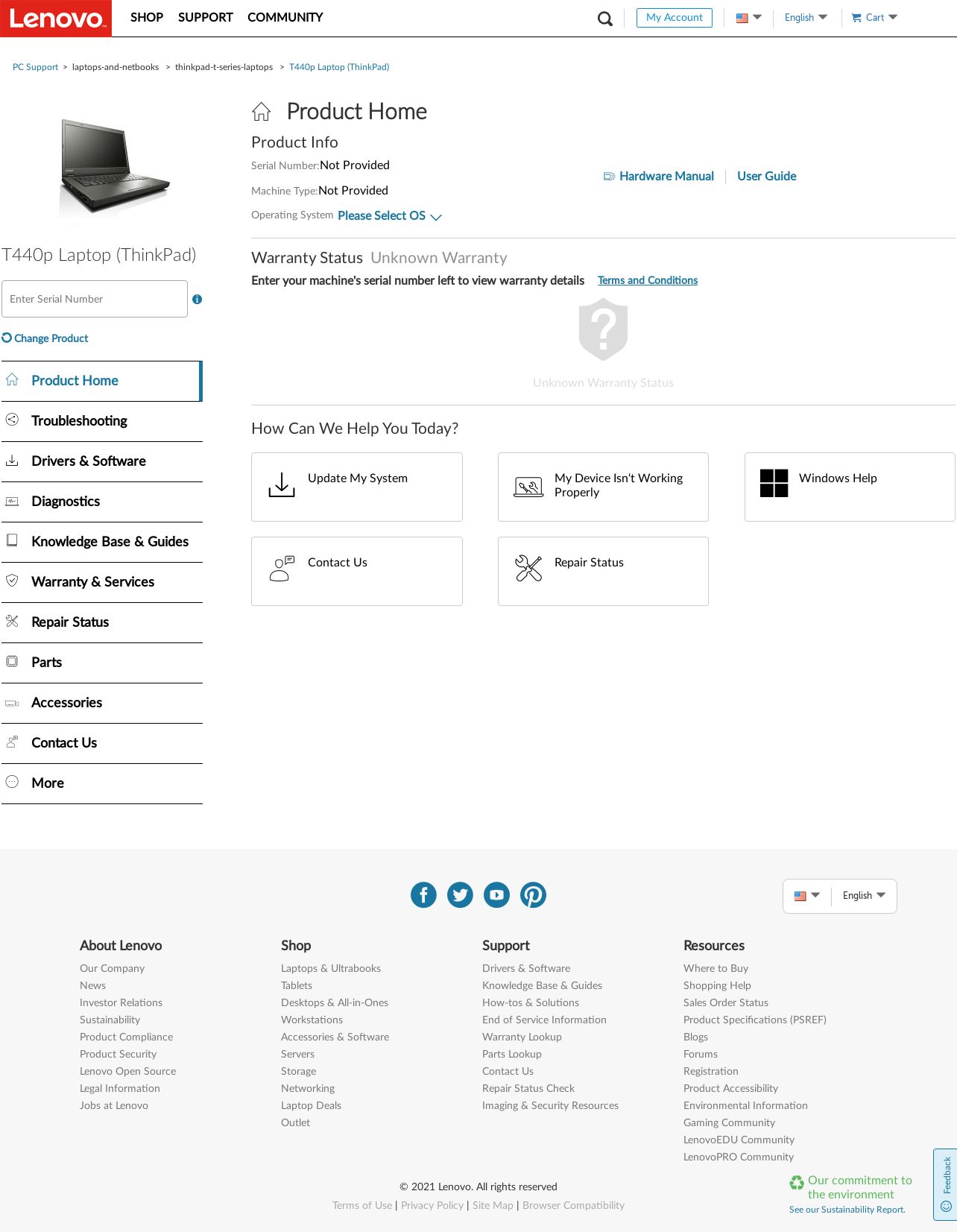Open Lenovo Facebook page icon

tap(423, 894)
